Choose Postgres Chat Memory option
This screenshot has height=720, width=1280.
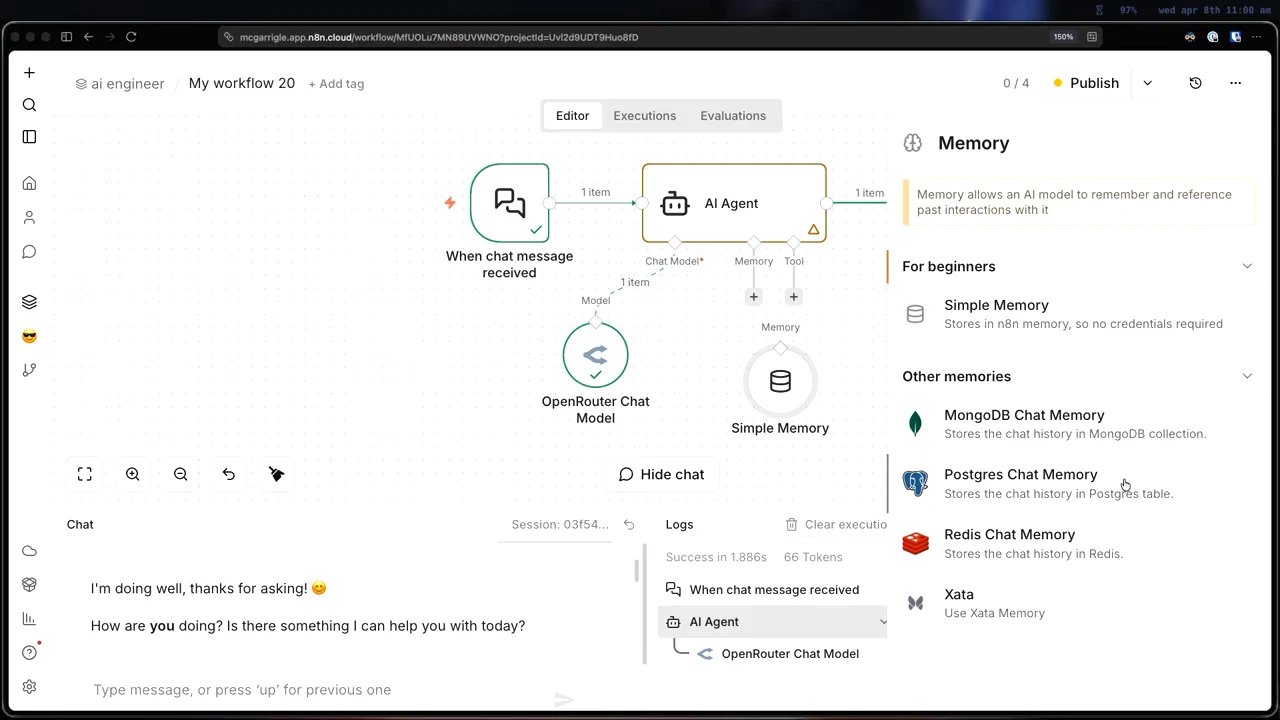(x=1078, y=484)
